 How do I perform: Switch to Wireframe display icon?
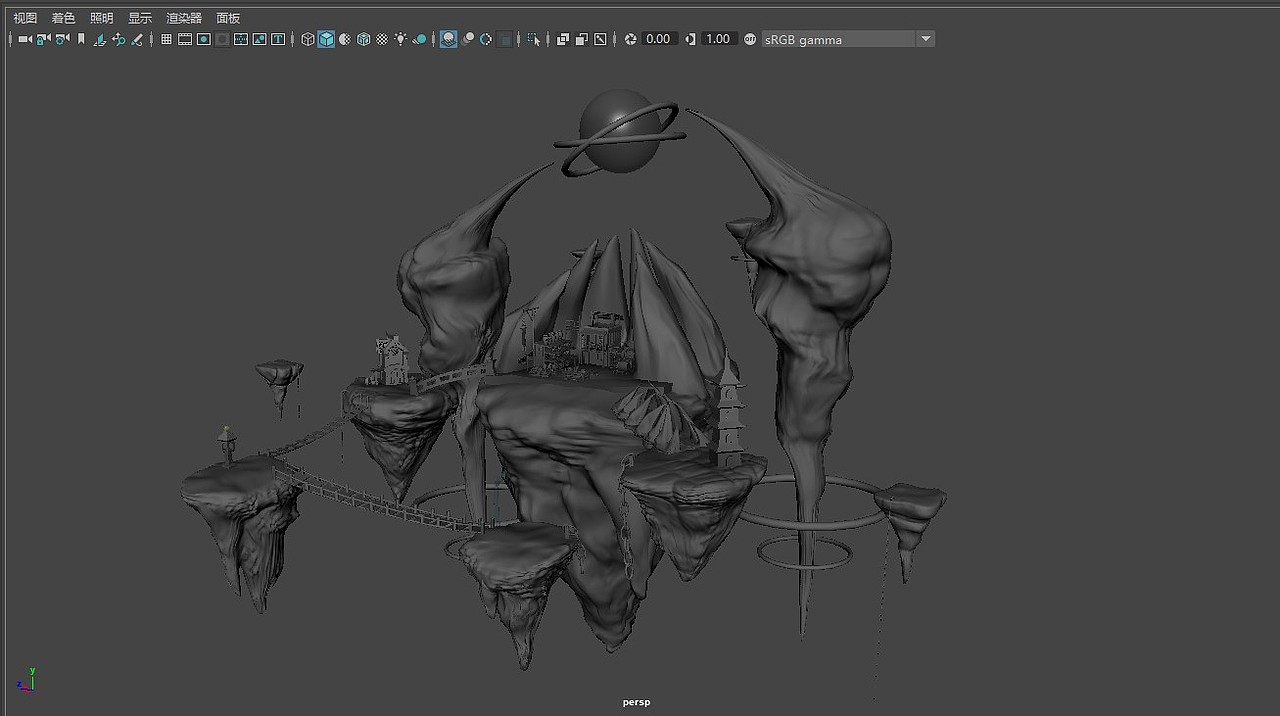308,39
